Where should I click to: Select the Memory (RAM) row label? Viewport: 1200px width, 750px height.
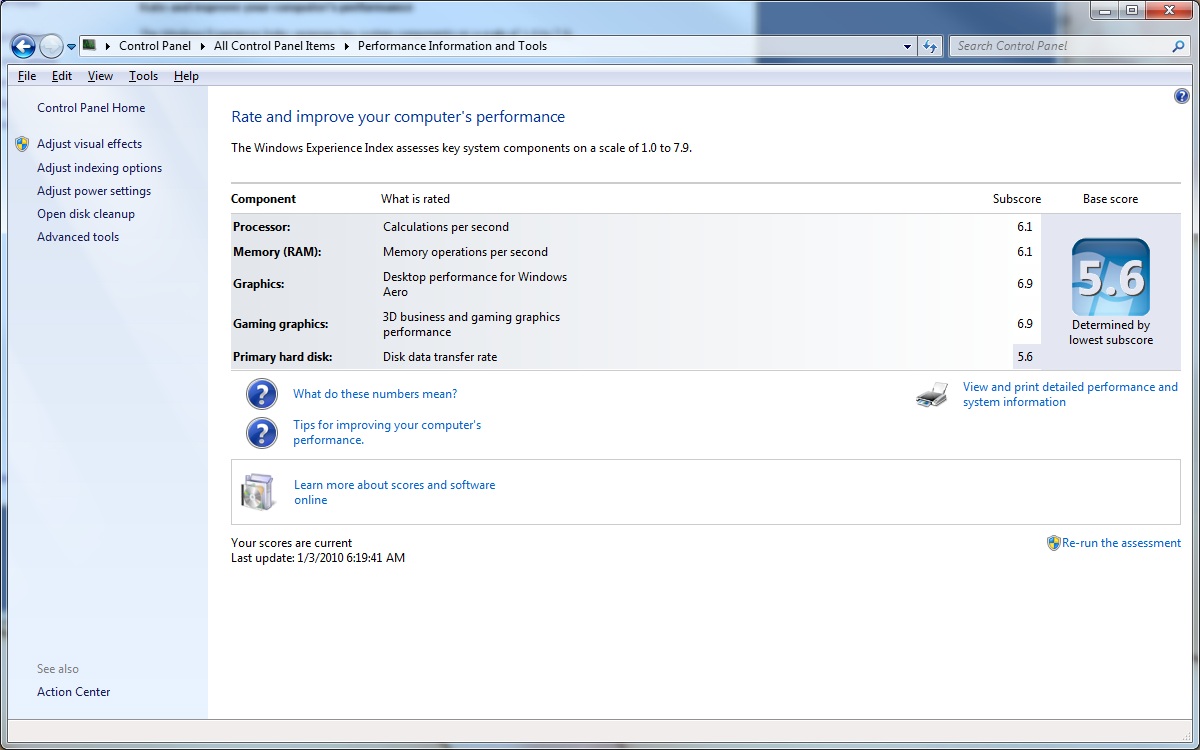[x=278, y=252]
